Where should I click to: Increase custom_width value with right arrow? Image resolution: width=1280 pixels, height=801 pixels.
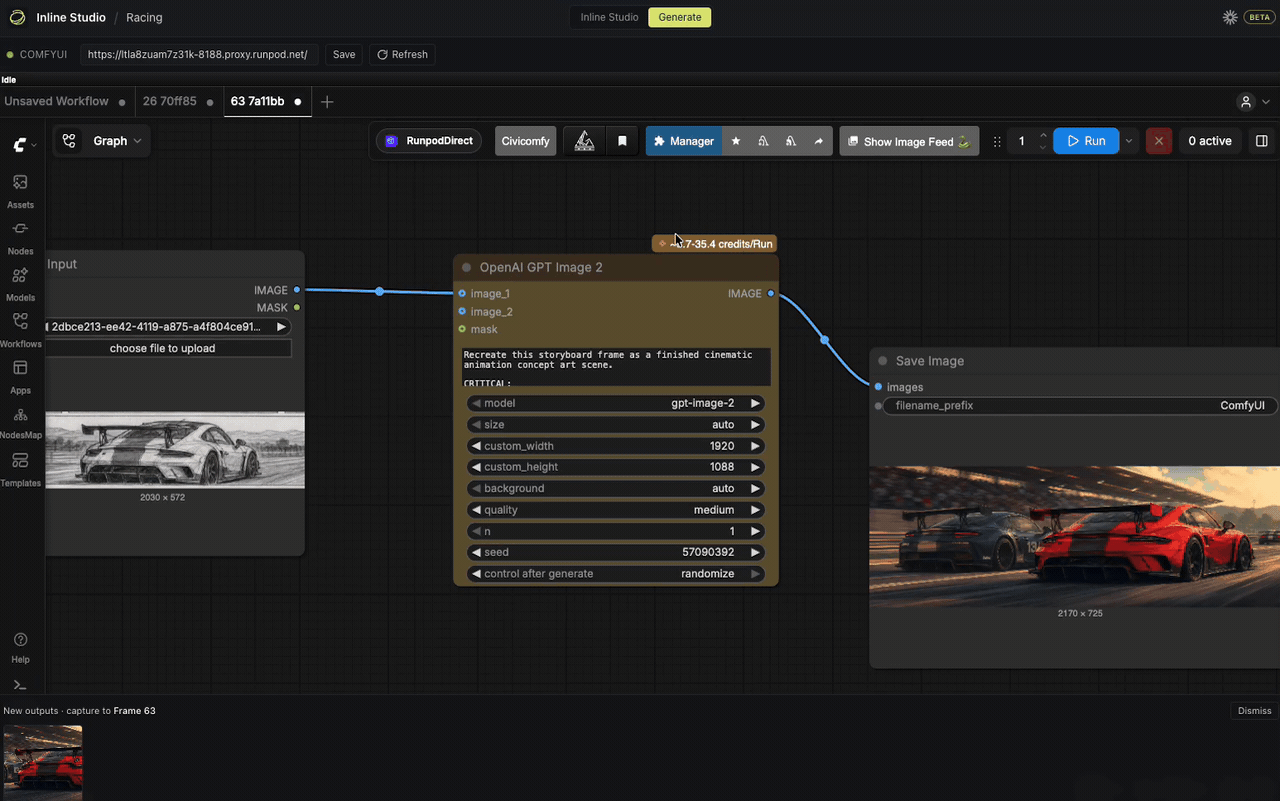(755, 446)
